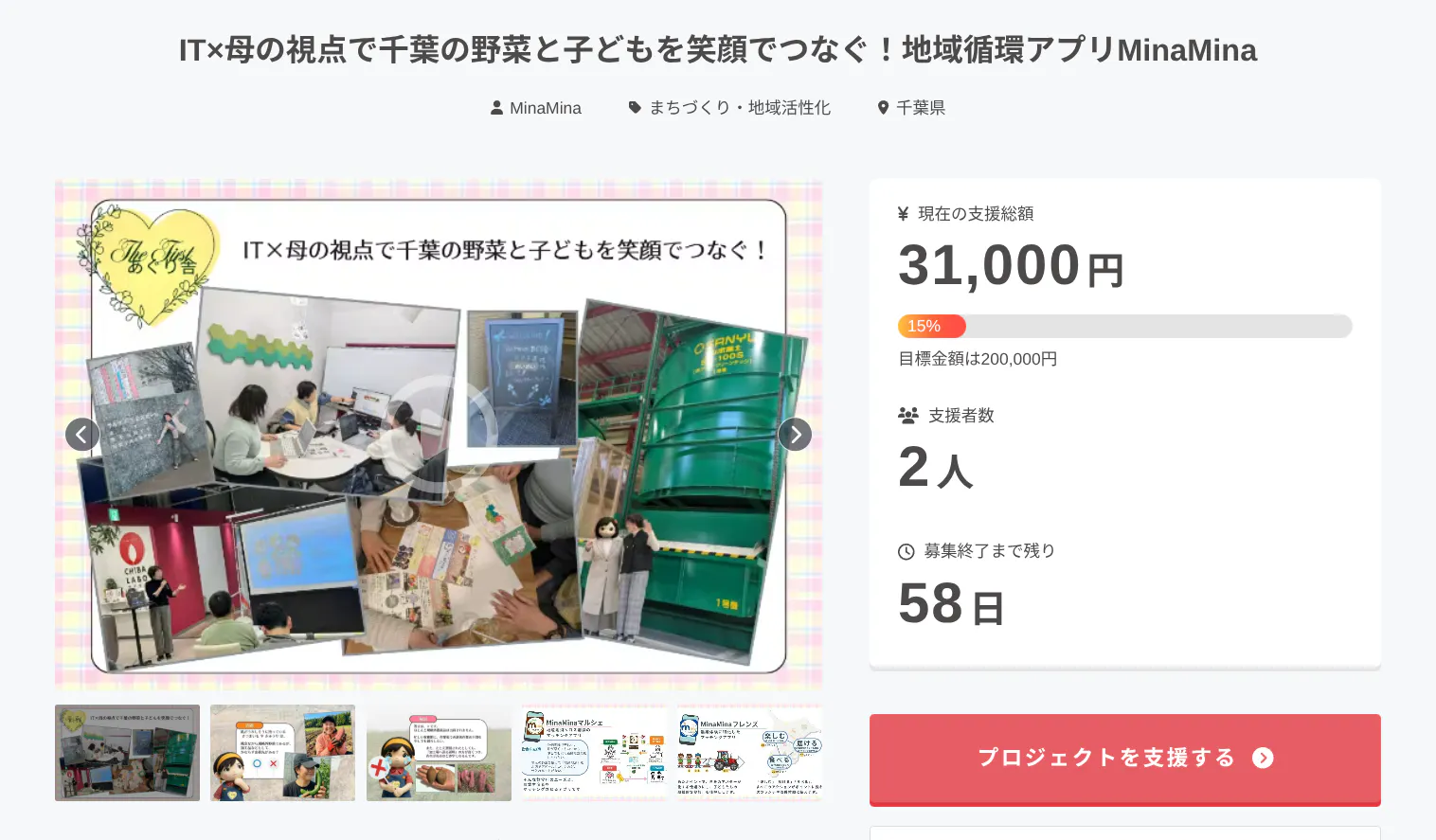The width and height of the screenshot is (1436, 840).
Task: Click the clock icon beside 募集終了まで残り
Action: 906,551
